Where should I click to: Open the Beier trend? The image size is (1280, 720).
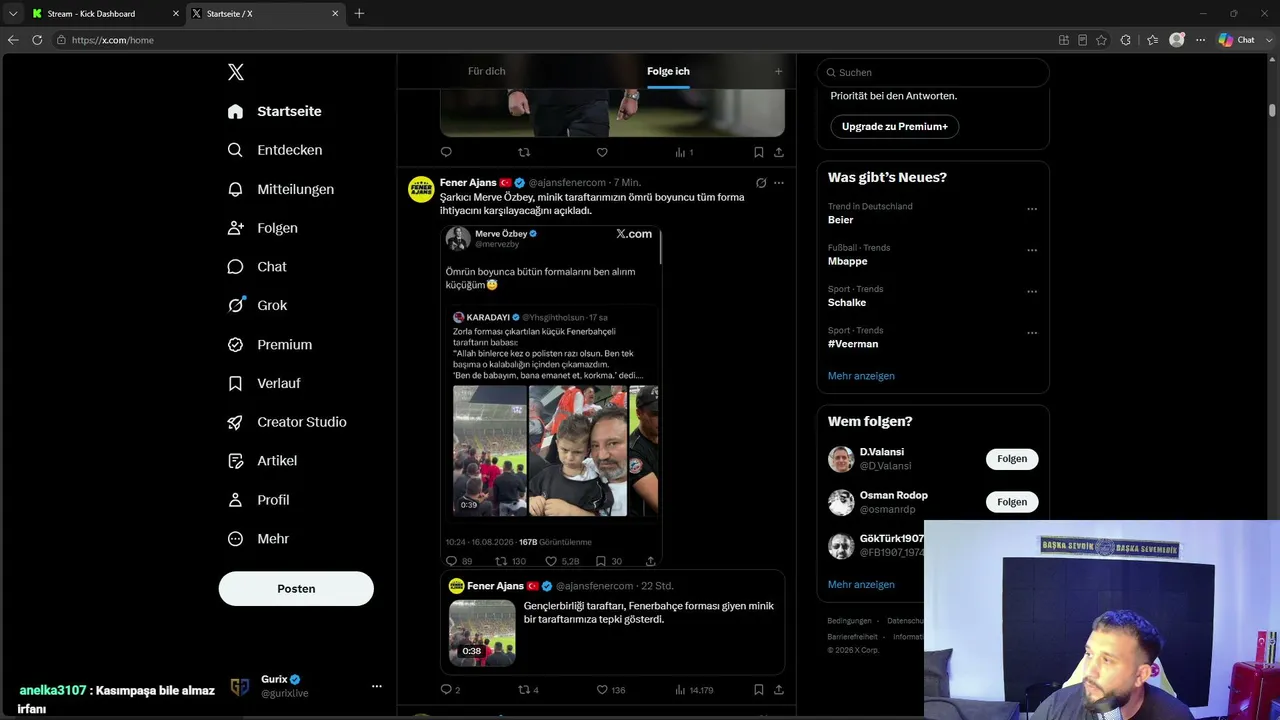(841, 220)
